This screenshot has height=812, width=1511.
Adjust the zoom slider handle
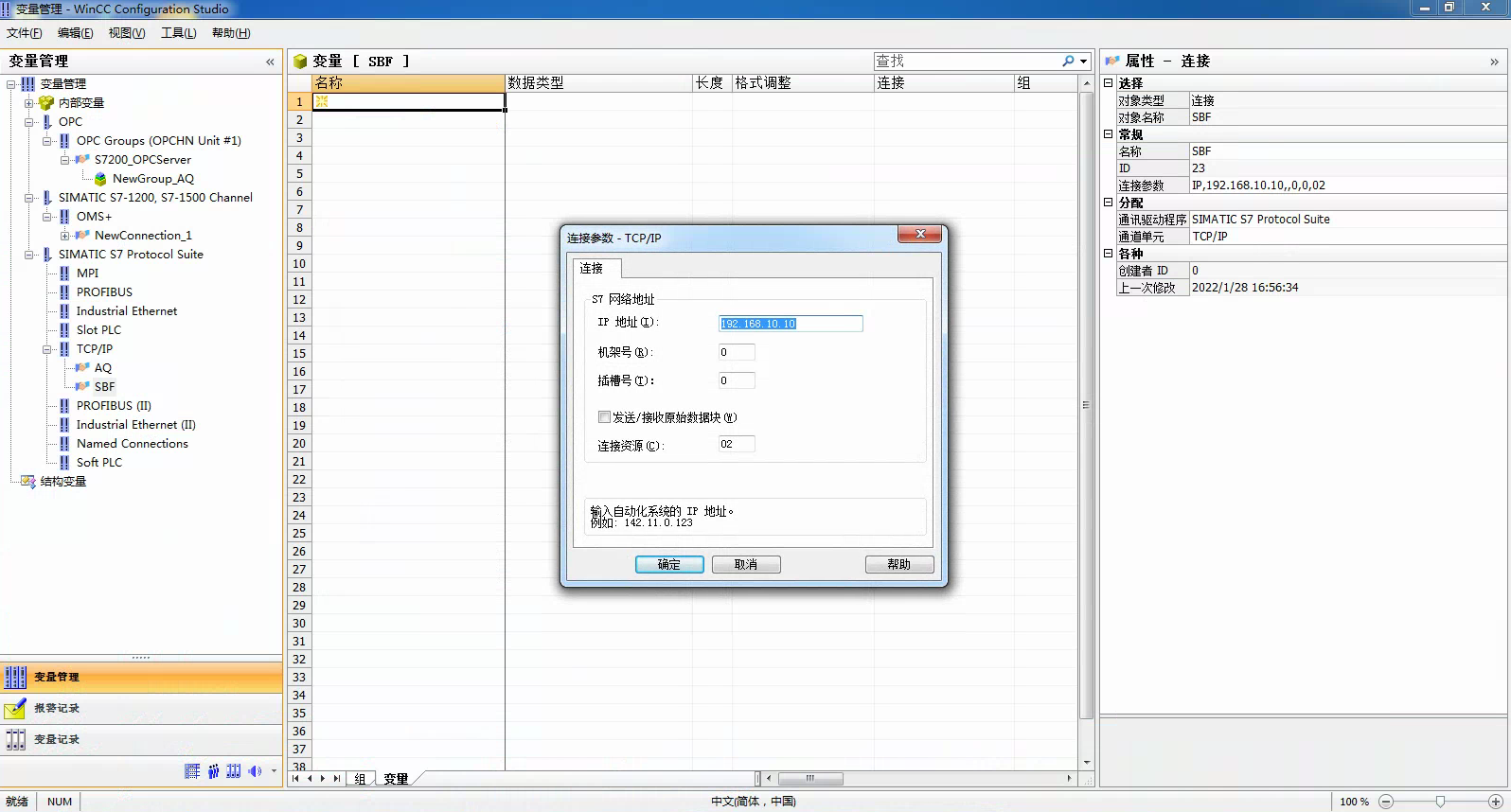click(1440, 802)
